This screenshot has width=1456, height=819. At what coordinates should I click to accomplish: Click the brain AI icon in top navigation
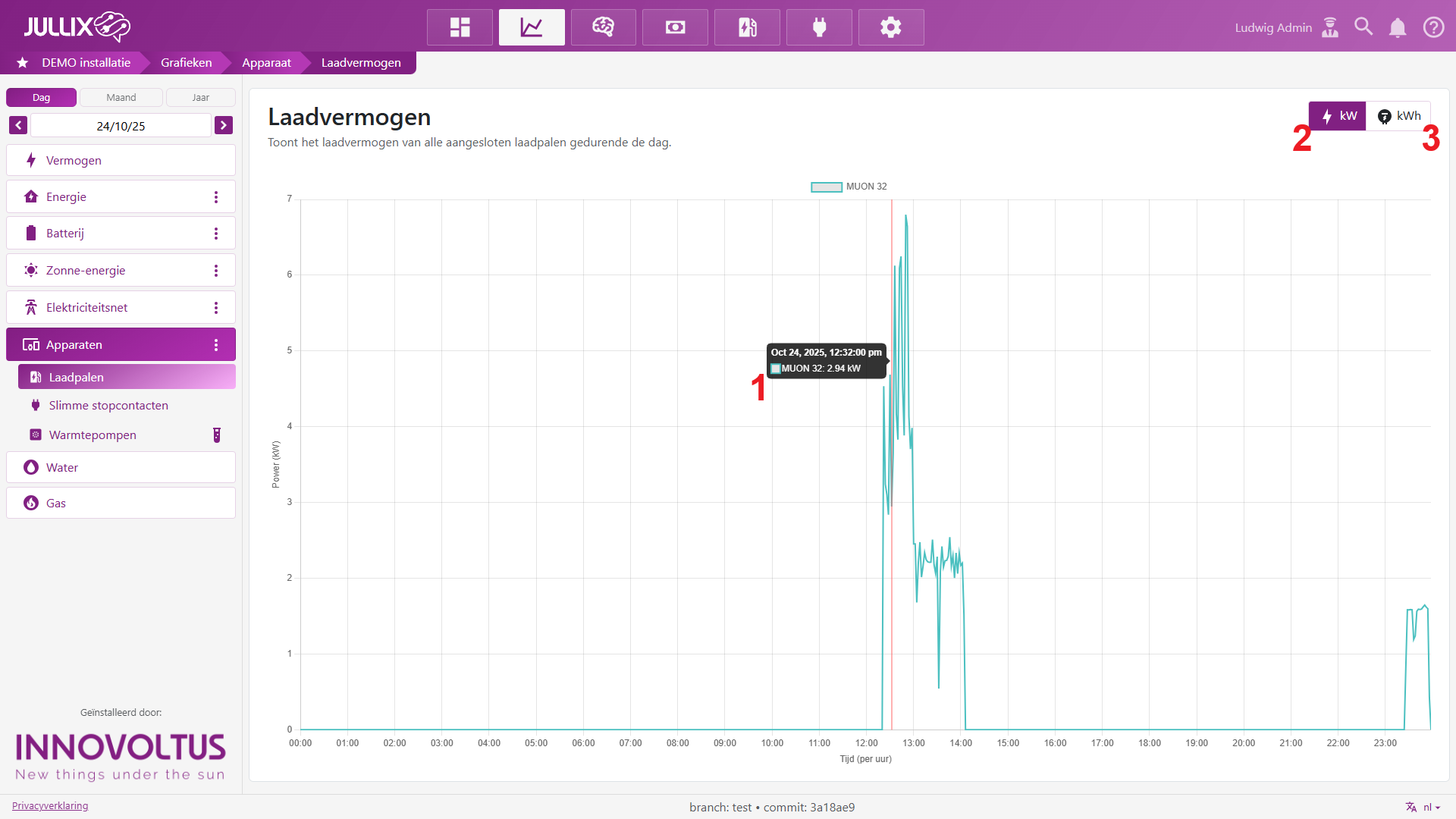point(603,27)
